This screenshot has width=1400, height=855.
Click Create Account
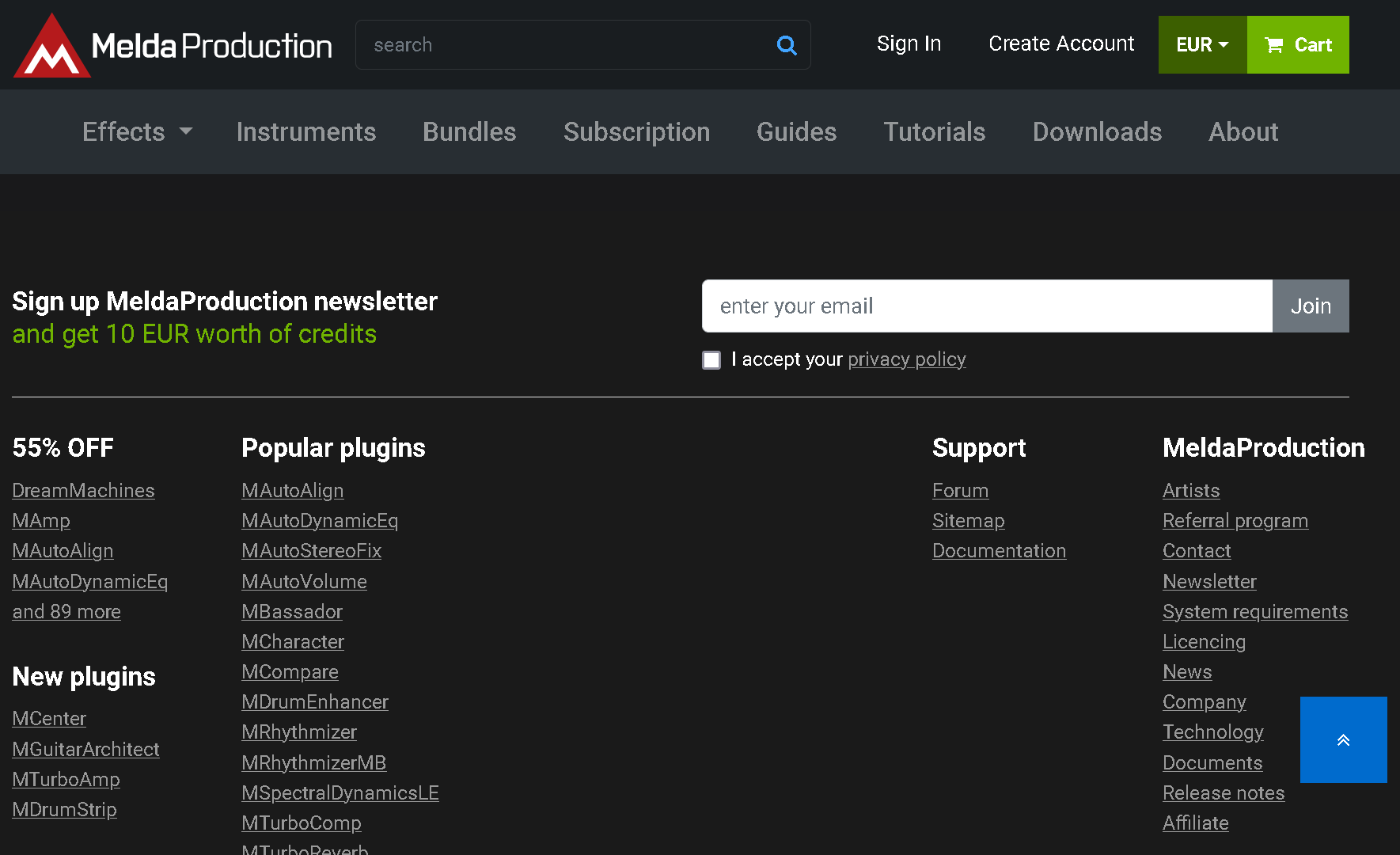click(1061, 44)
